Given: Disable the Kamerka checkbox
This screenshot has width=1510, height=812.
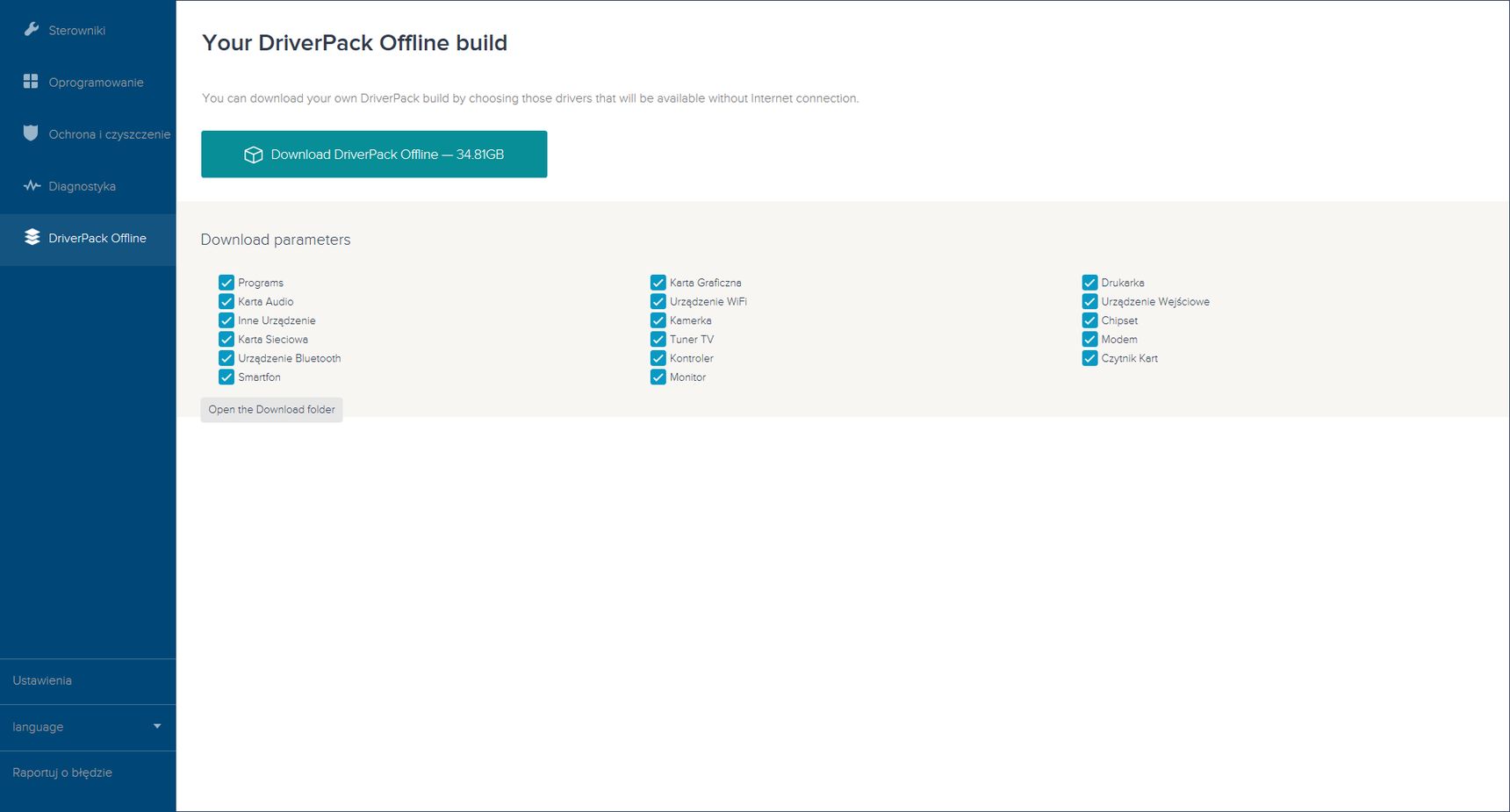Looking at the screenshot, I should 658,320.
